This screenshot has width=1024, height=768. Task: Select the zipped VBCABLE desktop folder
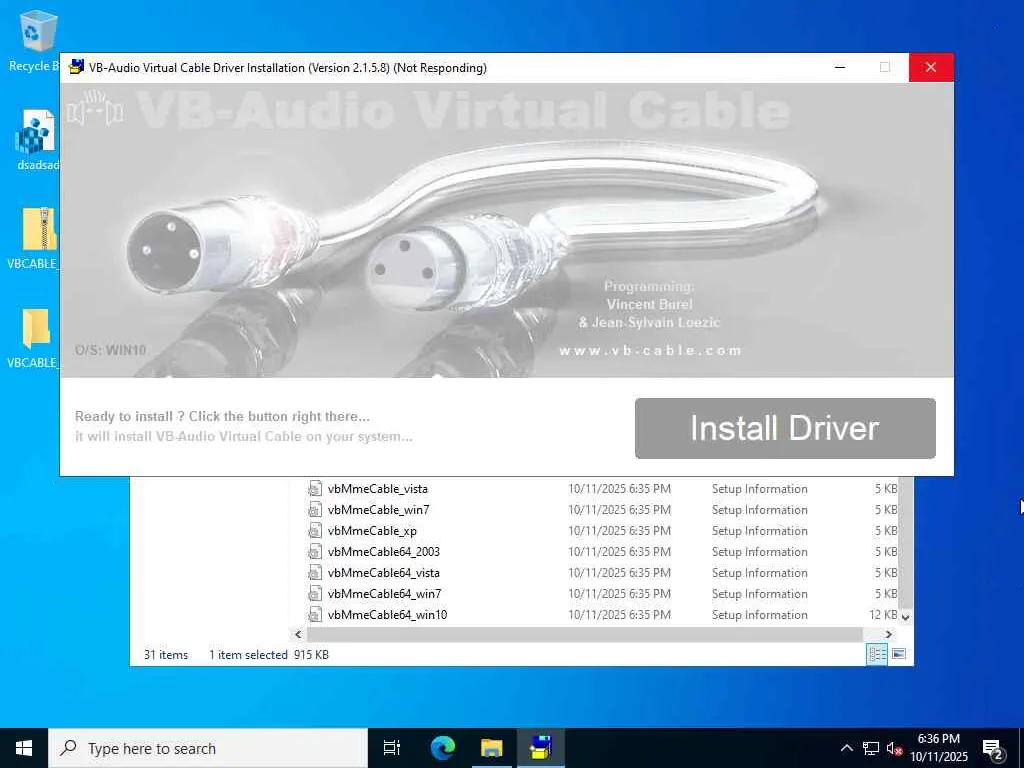34,238
